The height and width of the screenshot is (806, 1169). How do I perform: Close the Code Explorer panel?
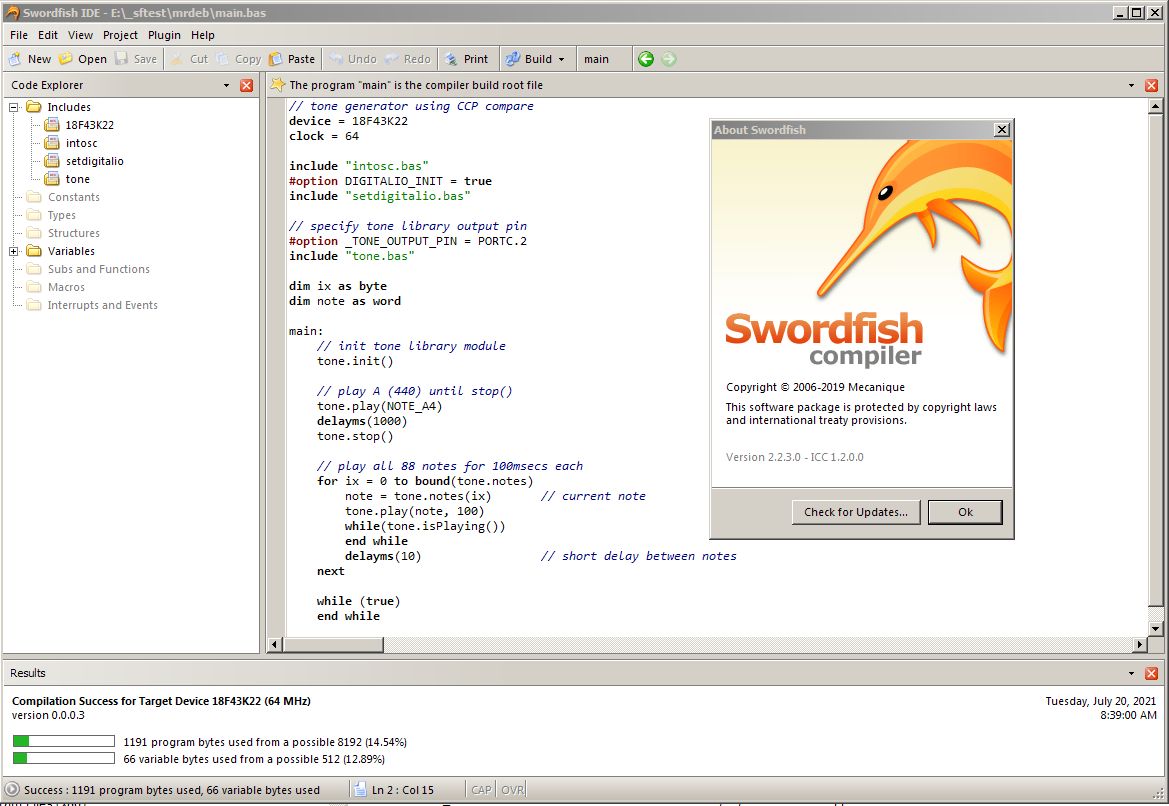click(247, 85)
